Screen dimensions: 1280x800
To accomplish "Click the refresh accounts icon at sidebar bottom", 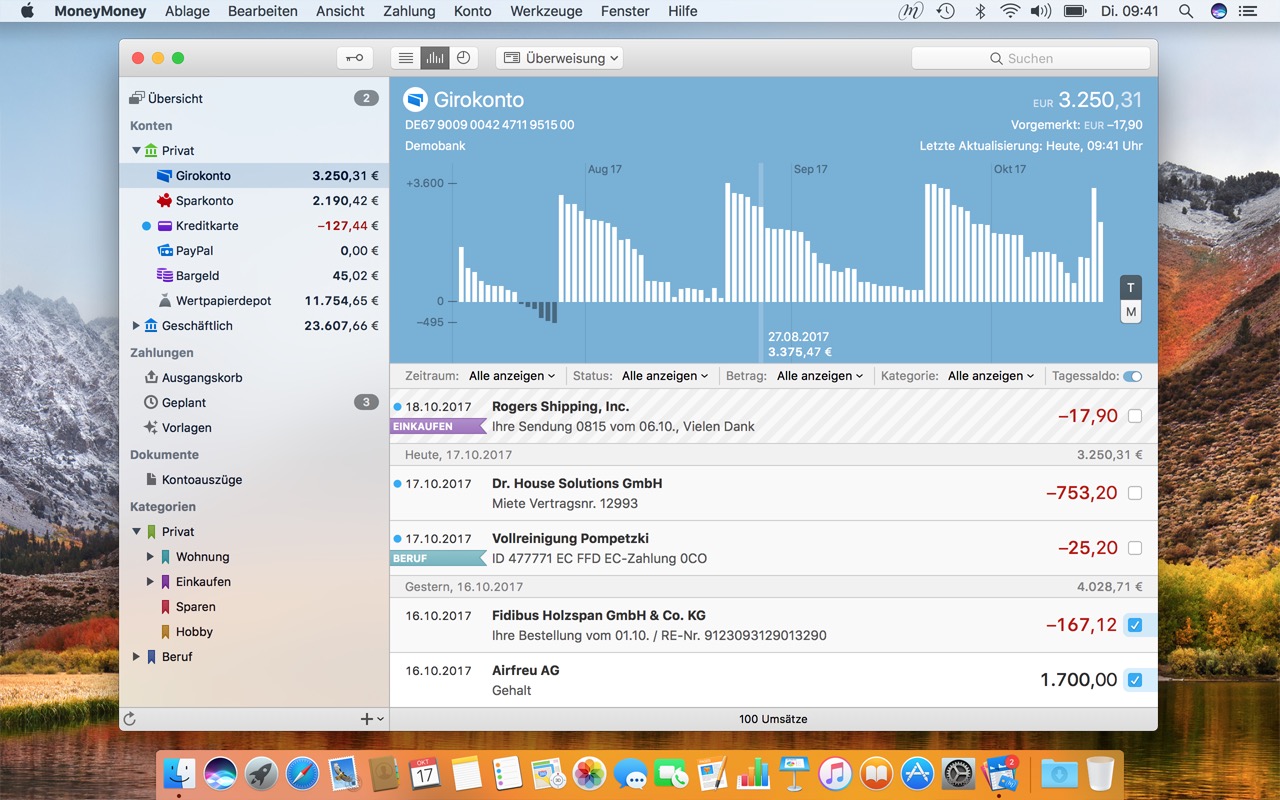I will tap(129, 719).
